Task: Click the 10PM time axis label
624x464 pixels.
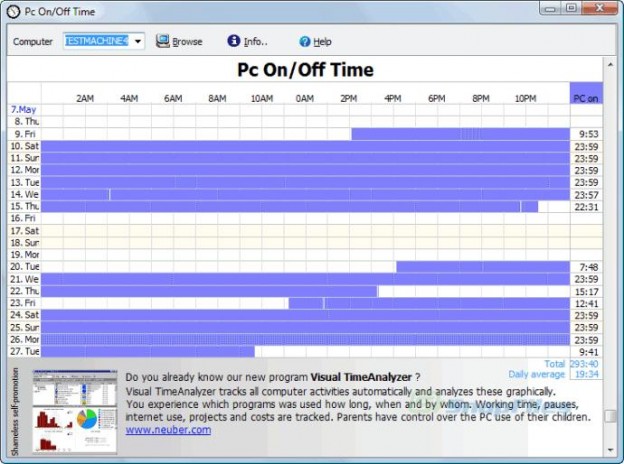Action: point(526,98)
